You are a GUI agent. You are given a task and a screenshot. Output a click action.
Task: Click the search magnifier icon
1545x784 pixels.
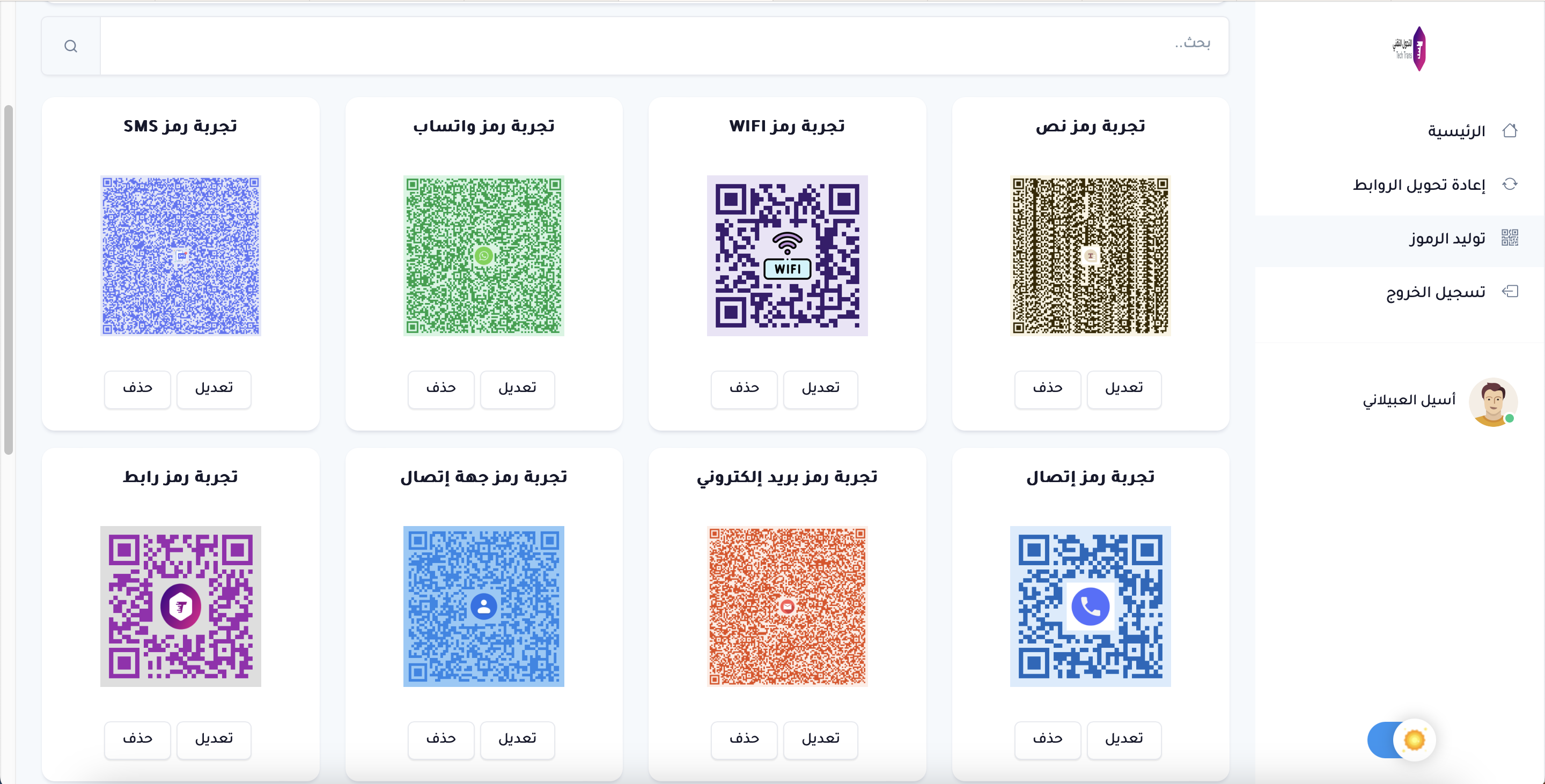[71, 46]
